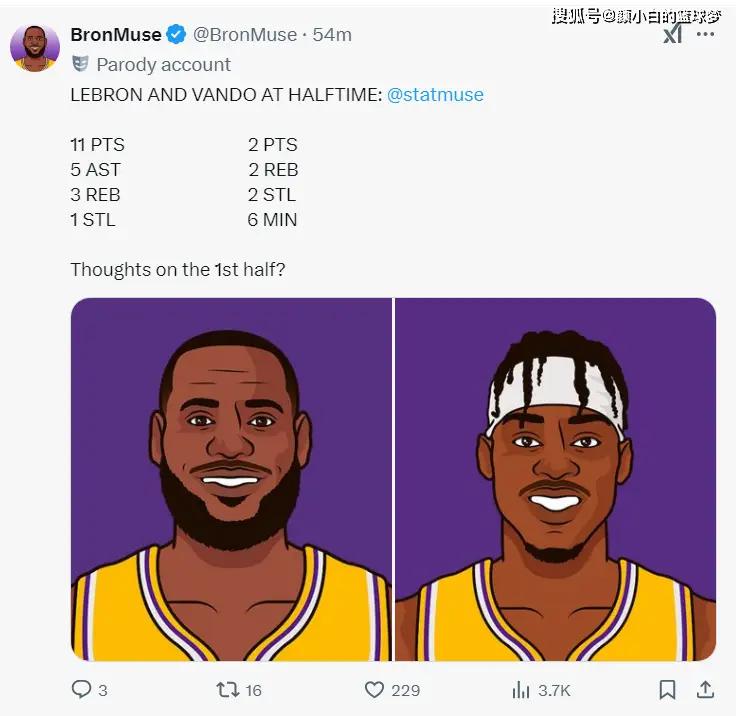Repost this tweet using the retweet icon
The height and width of the screenshot is (716, 736).
(228, 689)
